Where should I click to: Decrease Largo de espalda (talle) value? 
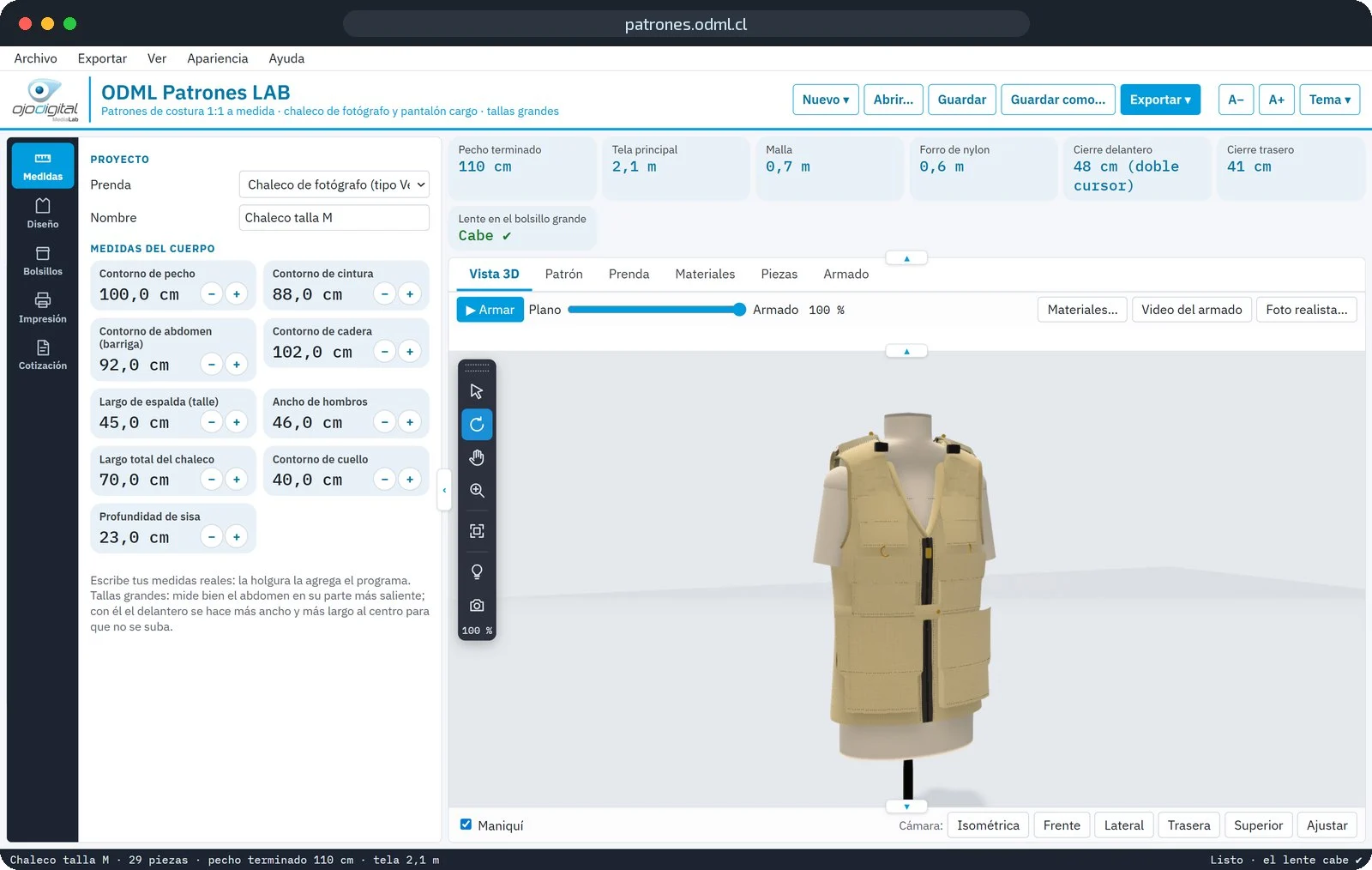tap(212, 422)
